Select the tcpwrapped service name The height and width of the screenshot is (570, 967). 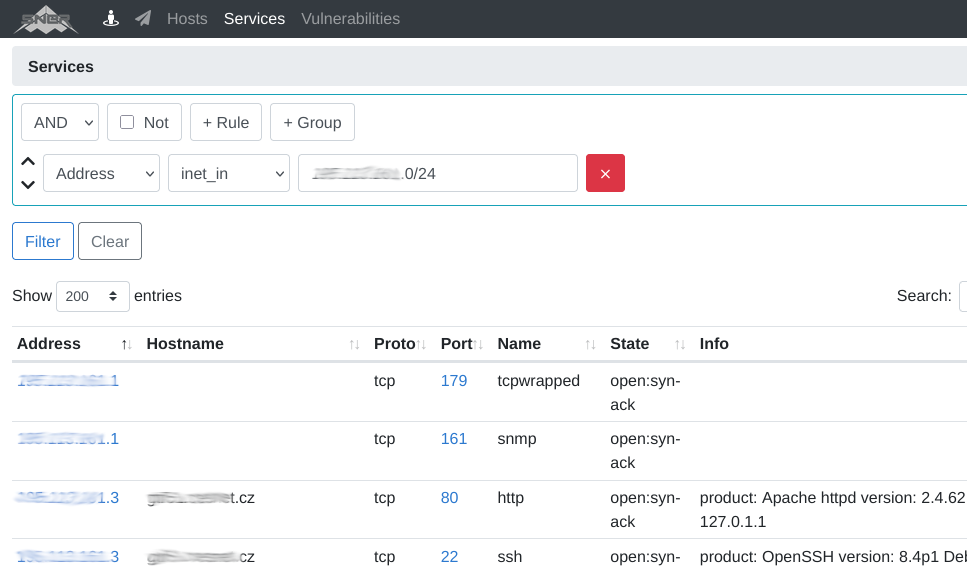(538, 381)
